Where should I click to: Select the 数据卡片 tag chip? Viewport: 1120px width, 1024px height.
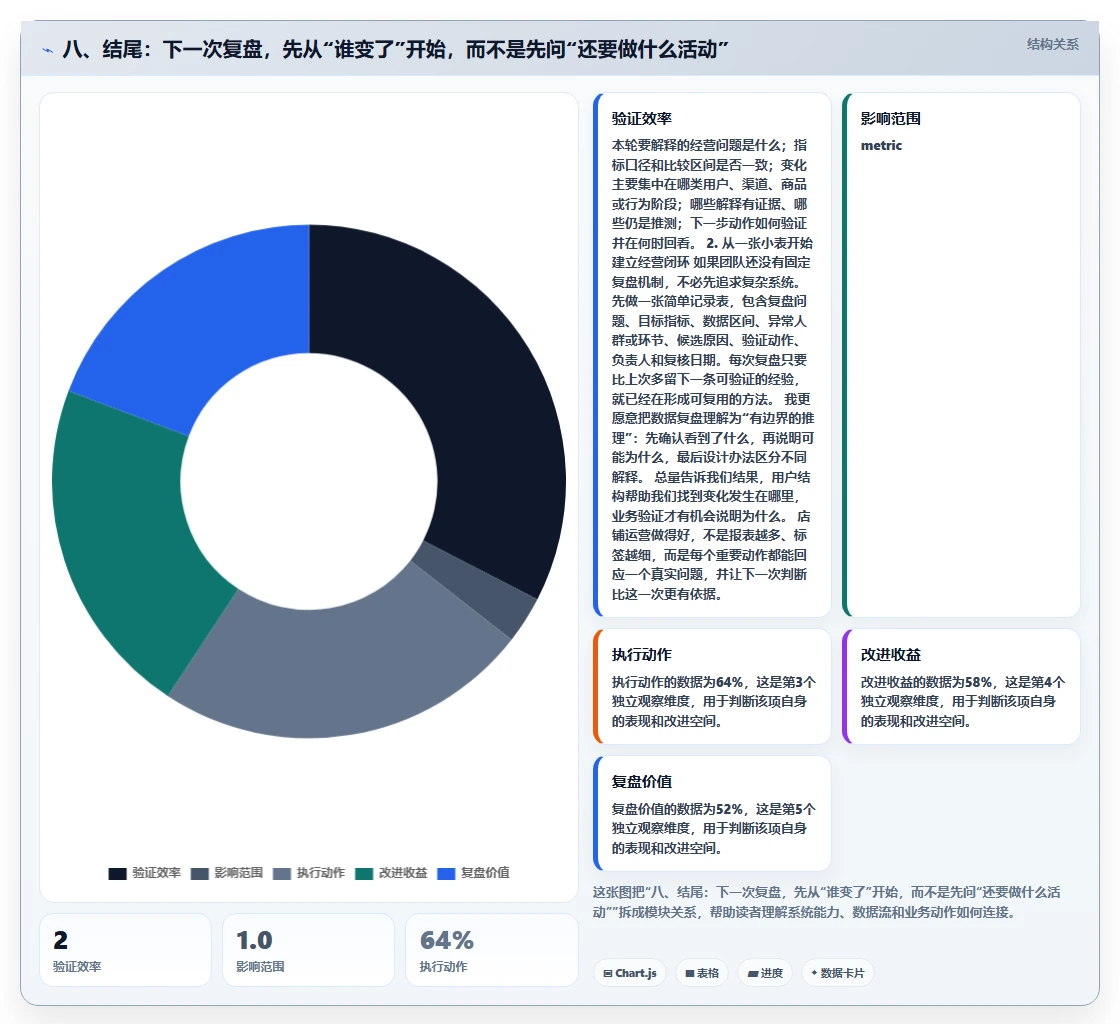pyautogui.click(x=838, y=973)
